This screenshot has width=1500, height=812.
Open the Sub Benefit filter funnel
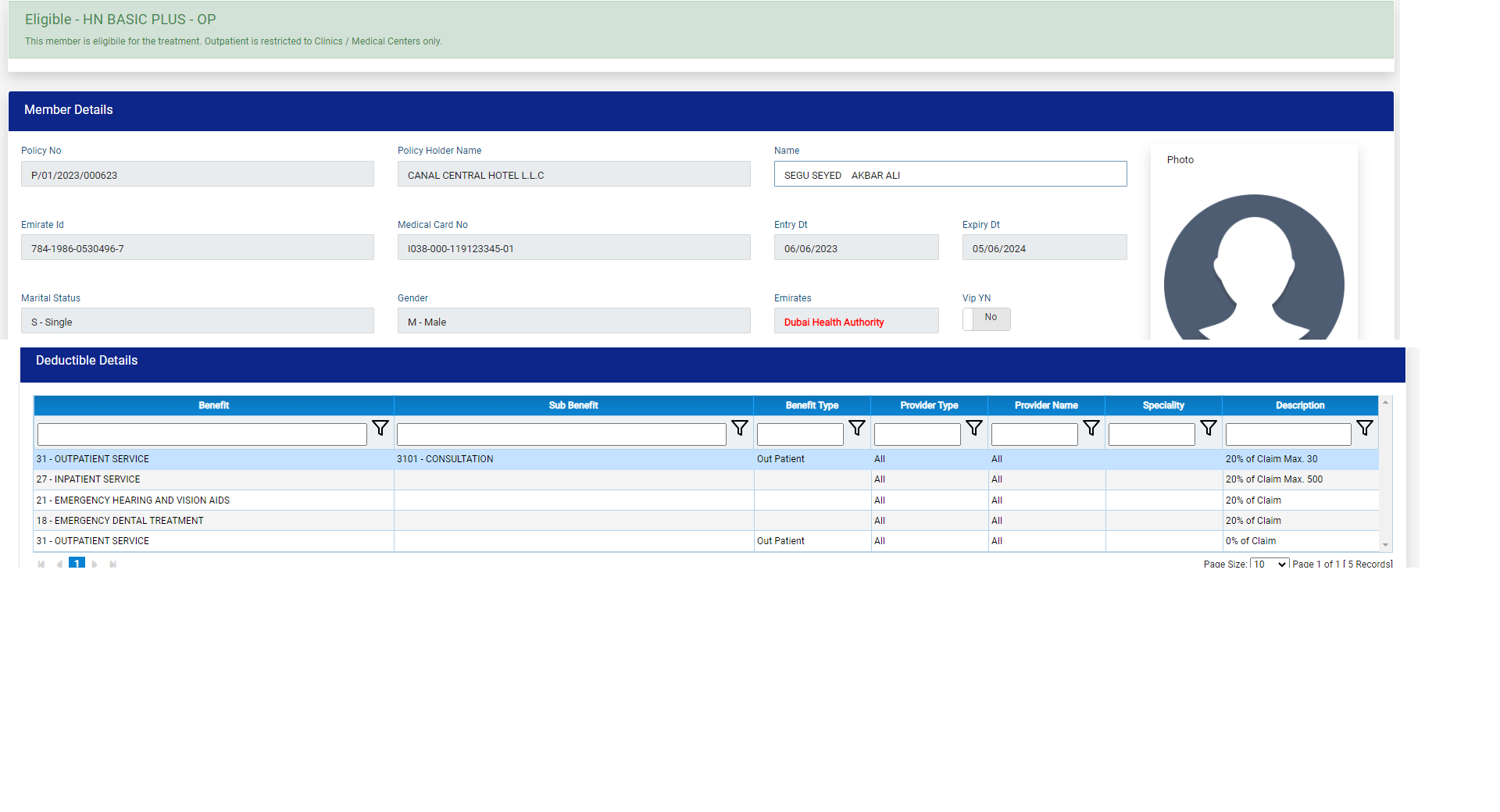740,428
